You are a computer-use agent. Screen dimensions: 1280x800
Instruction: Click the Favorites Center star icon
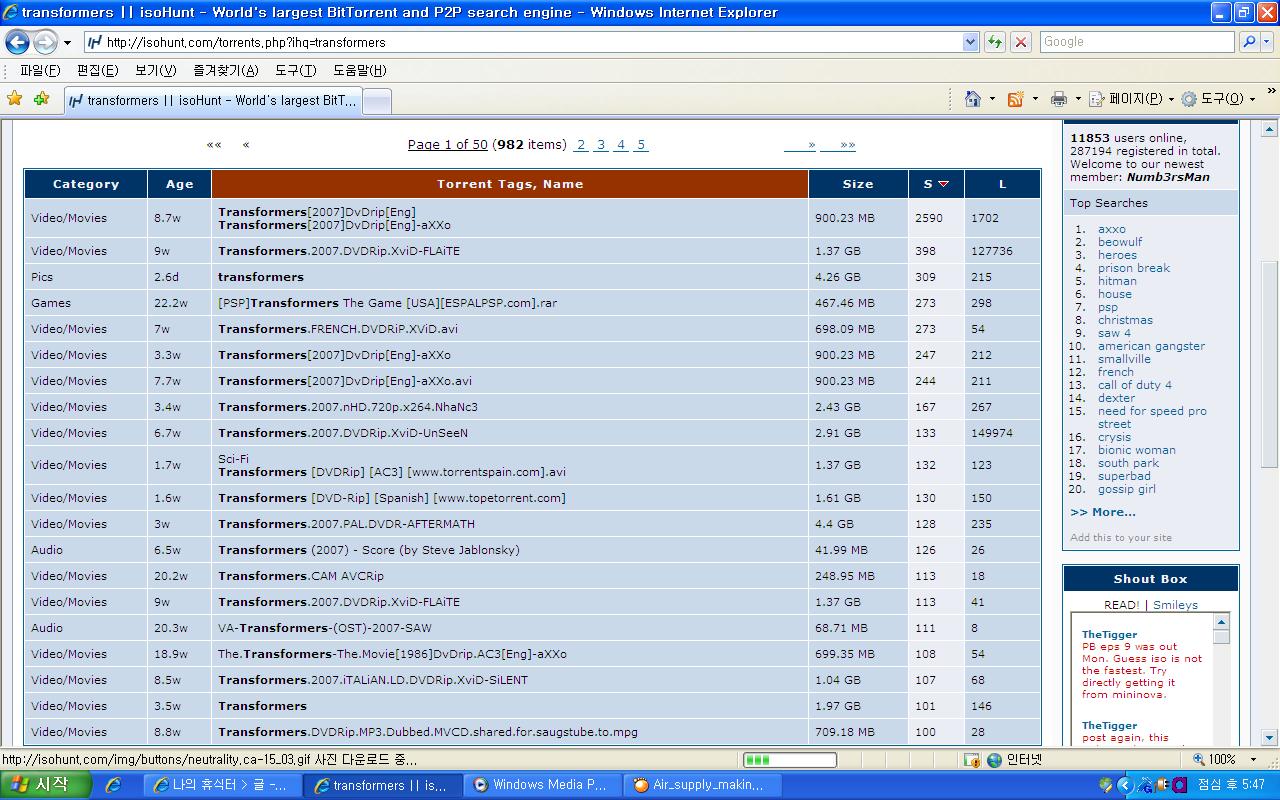(x=14, y=99)
